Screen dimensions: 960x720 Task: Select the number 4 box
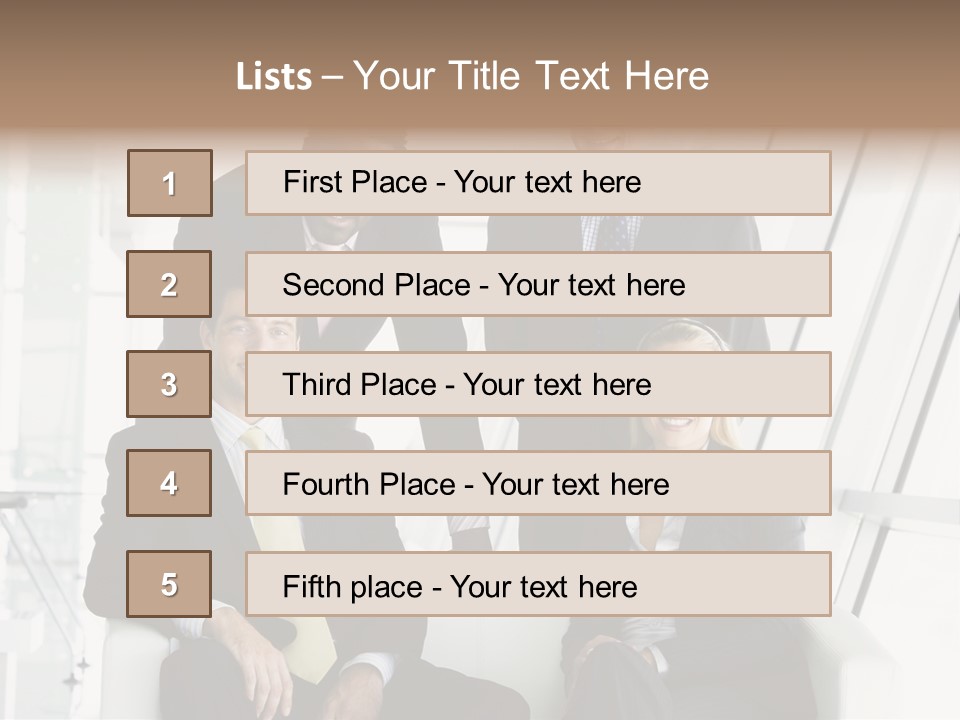(x=169, y=483)
